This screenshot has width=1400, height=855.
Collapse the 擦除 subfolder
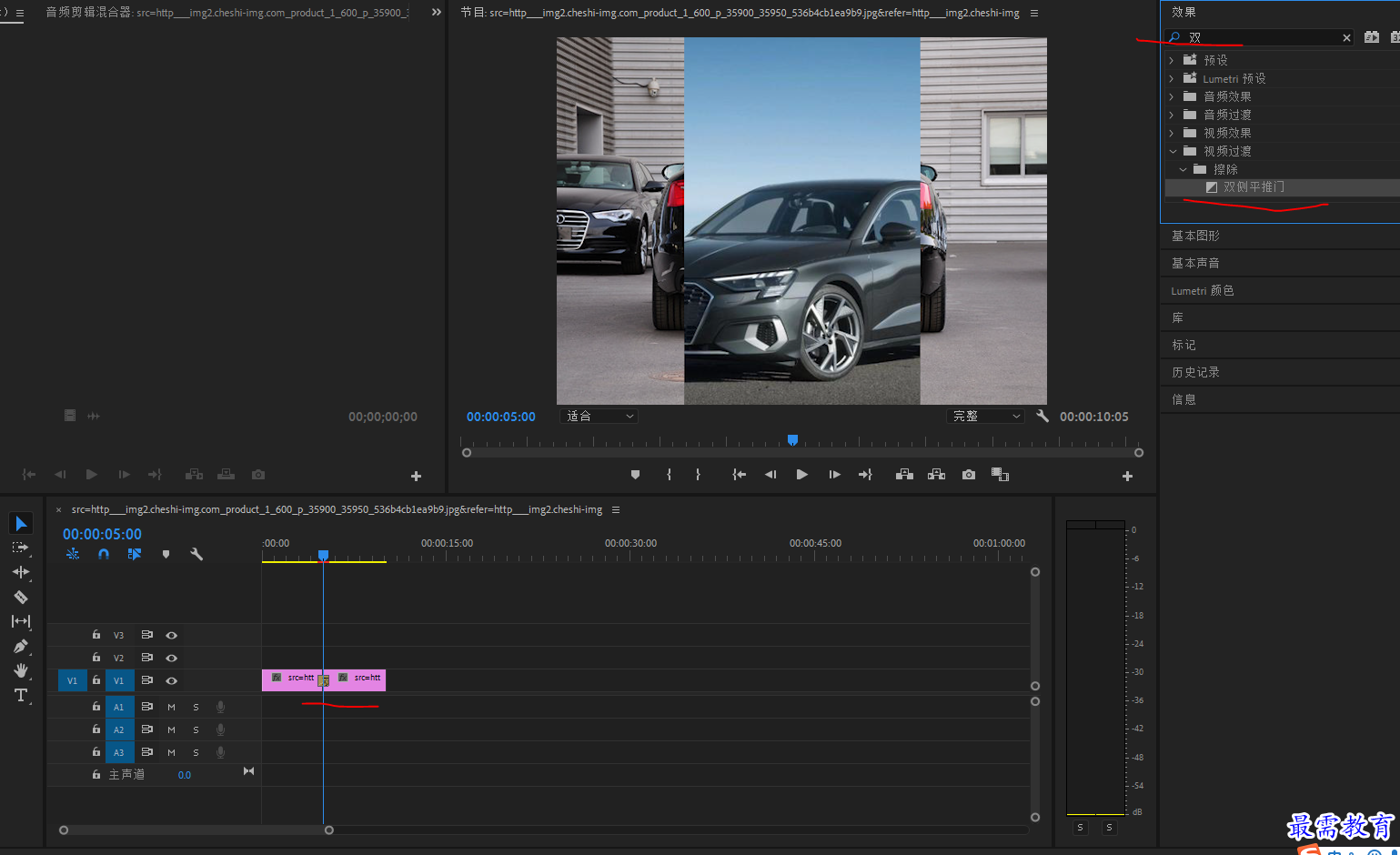pyautogui.click(x=1183, y=169)
